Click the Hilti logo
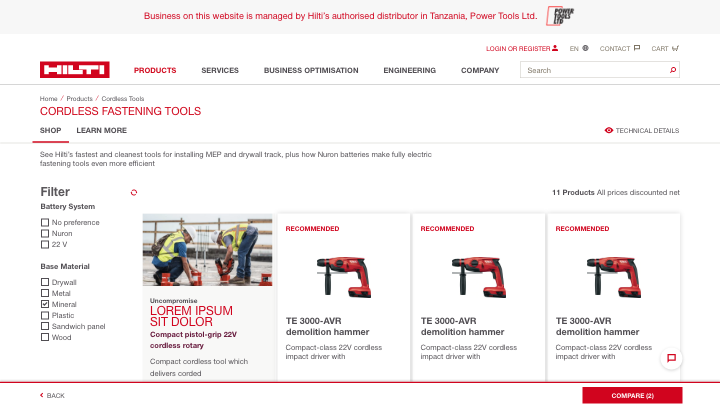This screenshot has height=406, width=720. [75, 70]
